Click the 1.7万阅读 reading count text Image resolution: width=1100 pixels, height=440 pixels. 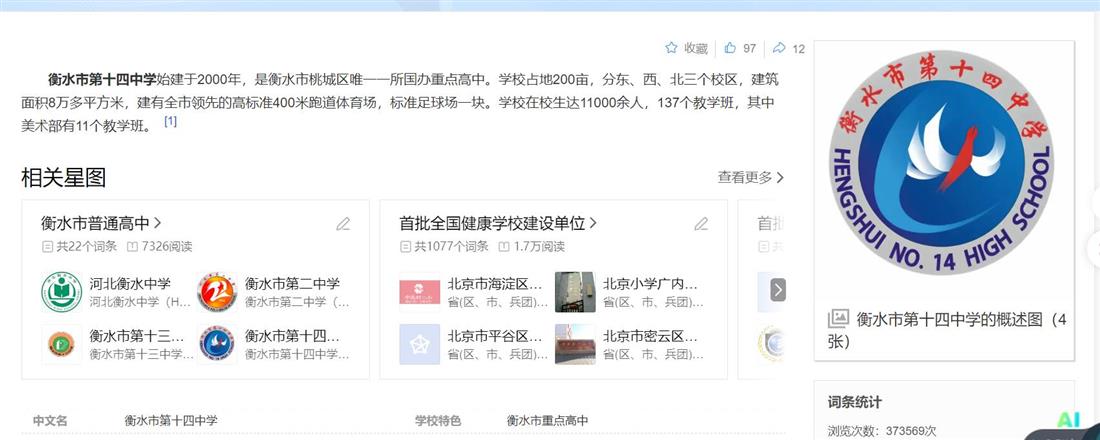coord(539,246)
